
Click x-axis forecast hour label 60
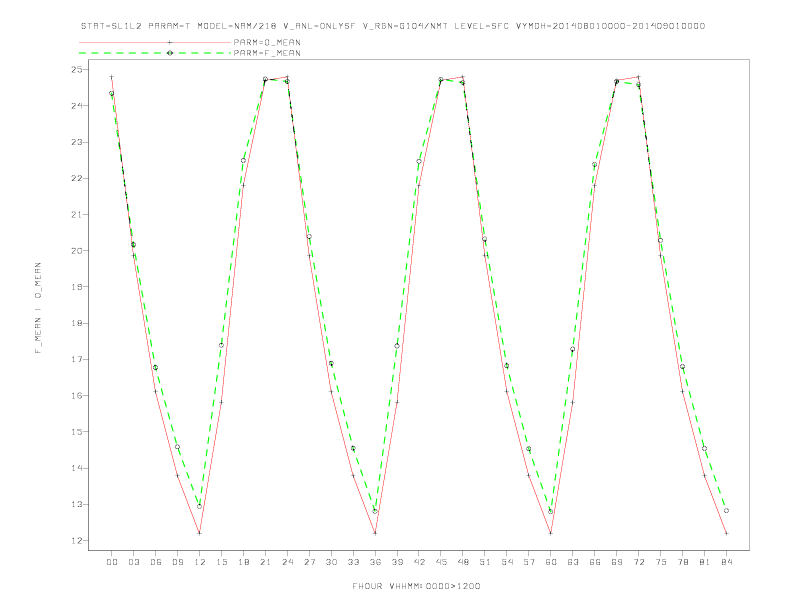coord(551,562)
